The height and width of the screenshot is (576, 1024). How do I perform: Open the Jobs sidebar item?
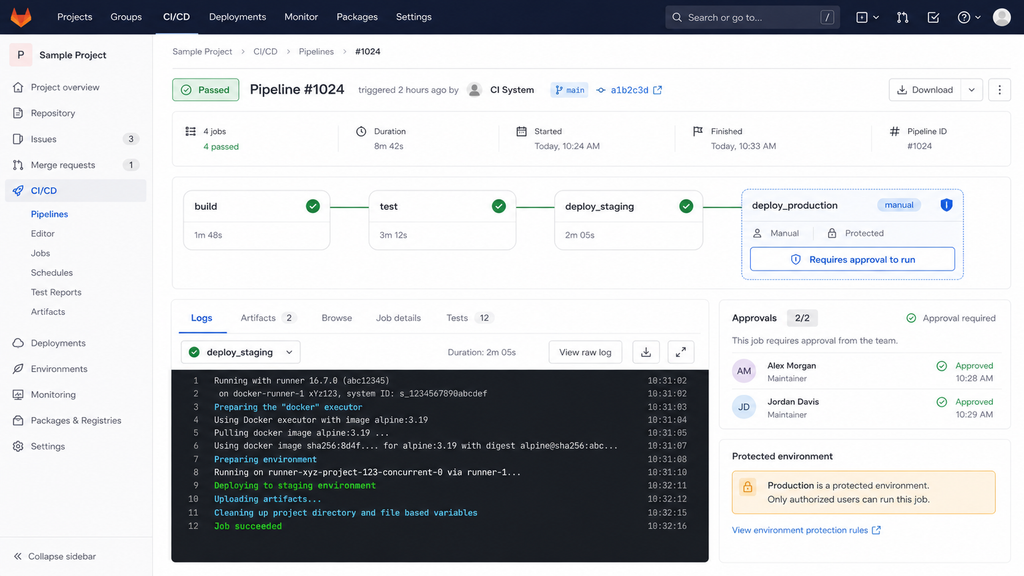tap(40, 253)
